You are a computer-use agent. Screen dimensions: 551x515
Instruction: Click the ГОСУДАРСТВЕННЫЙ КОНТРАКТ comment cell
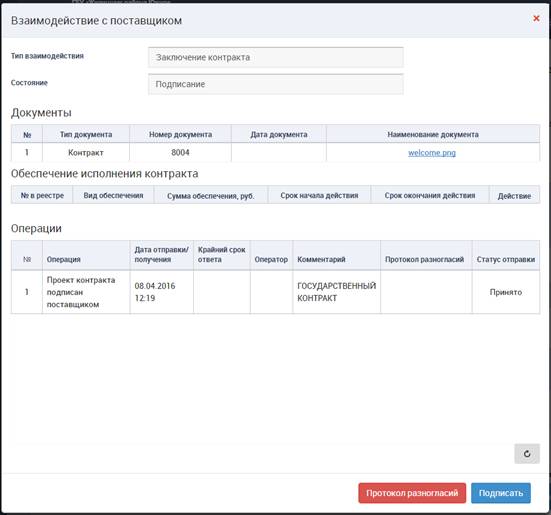pos(336,292)
